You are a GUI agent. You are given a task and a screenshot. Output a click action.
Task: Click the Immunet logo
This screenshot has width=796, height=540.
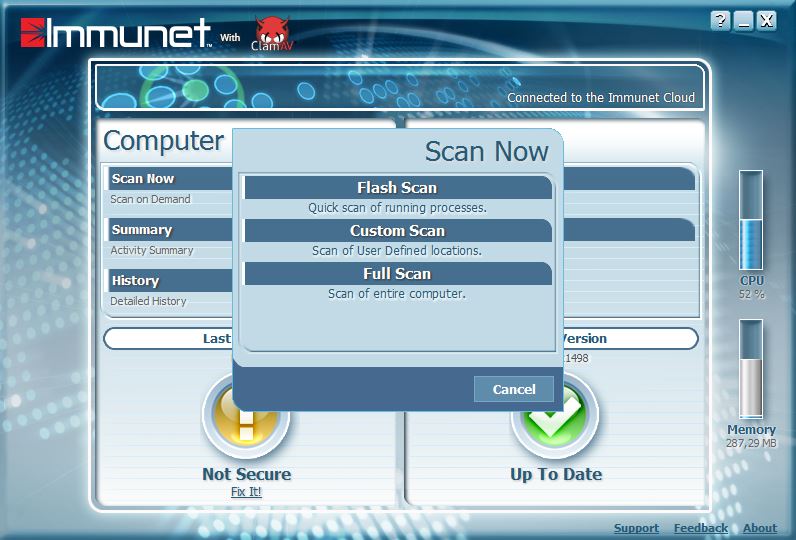point(116,33)
